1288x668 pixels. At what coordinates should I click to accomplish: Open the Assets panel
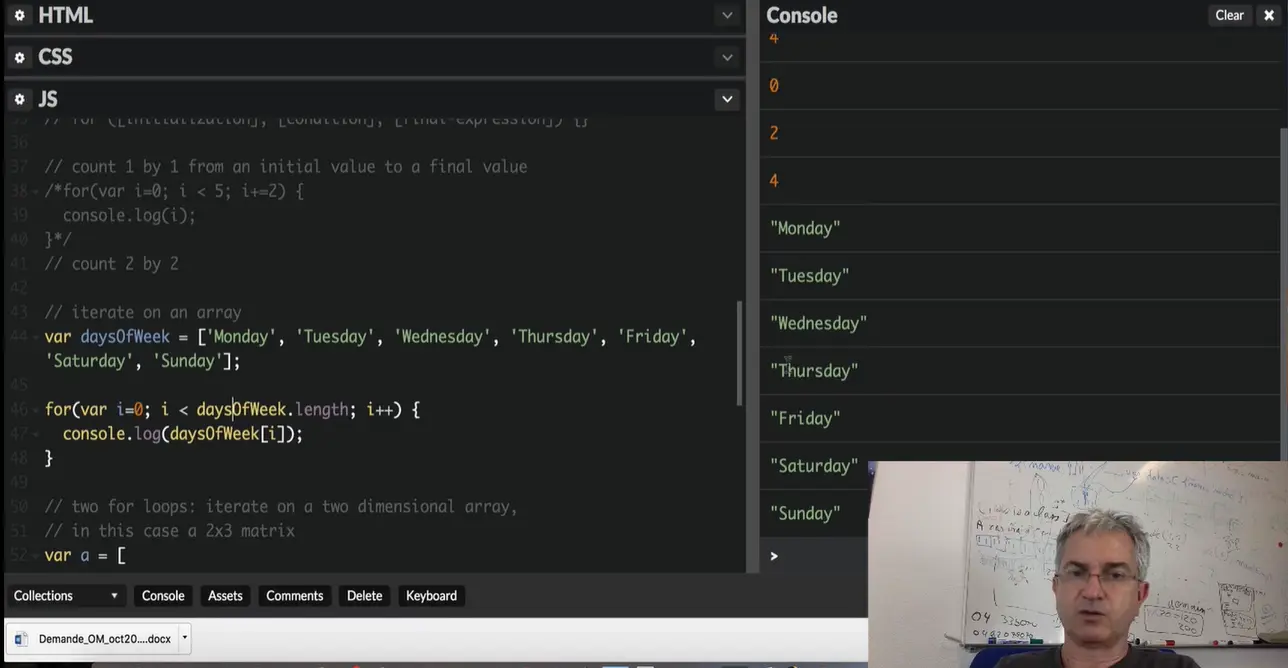pyautogui.click(x=225, y=595)
